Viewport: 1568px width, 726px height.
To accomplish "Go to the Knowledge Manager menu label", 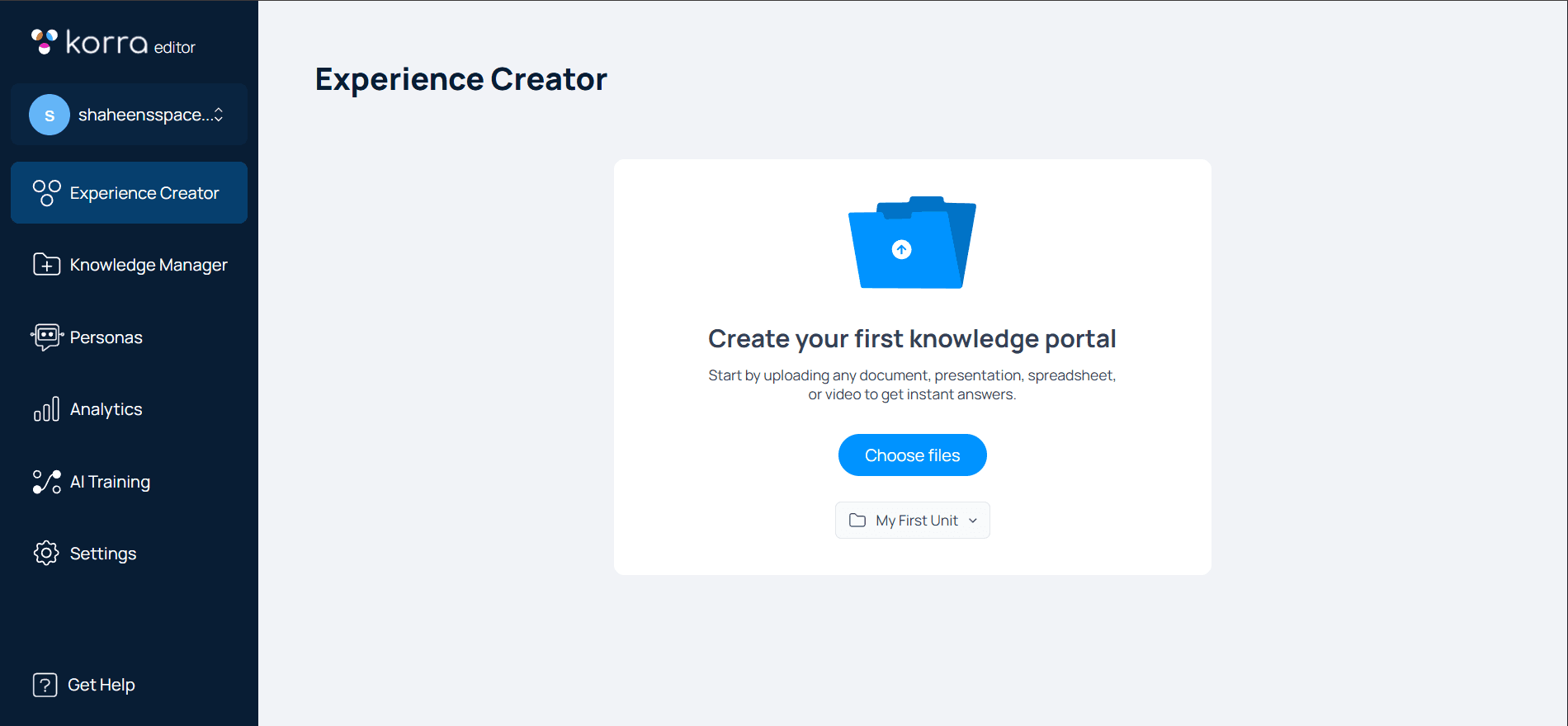I will [x=149, y=265].
